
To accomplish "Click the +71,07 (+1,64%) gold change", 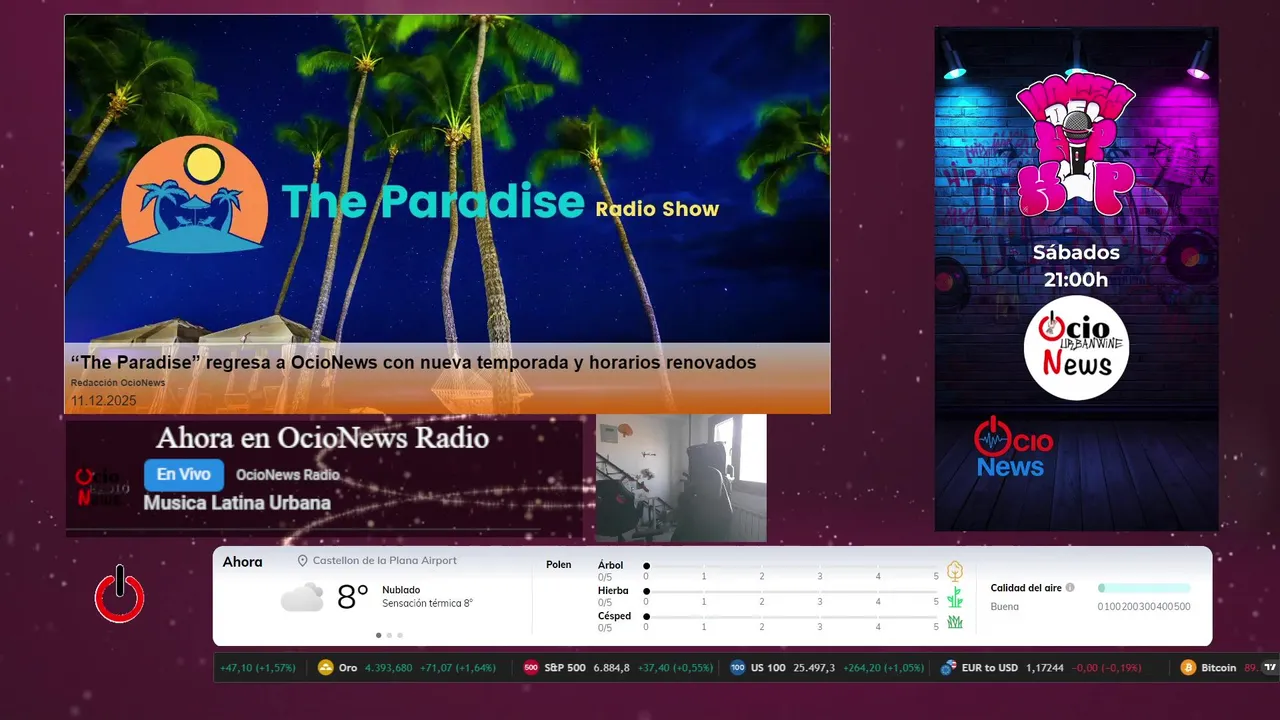I will point(458,668).
